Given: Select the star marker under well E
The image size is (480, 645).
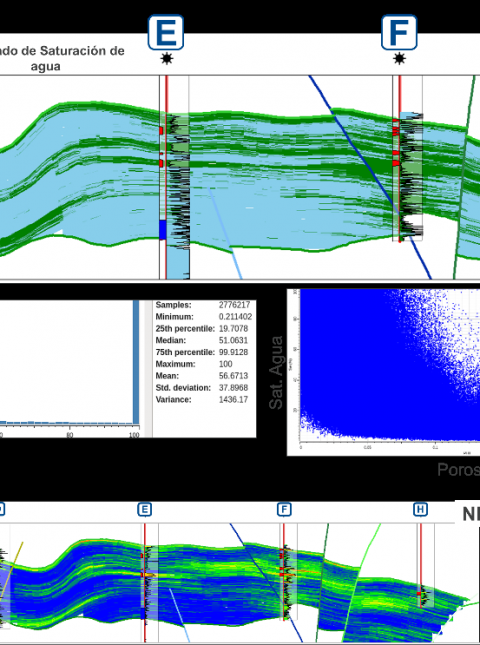Looking at the screenshot, I should [166, 59].
